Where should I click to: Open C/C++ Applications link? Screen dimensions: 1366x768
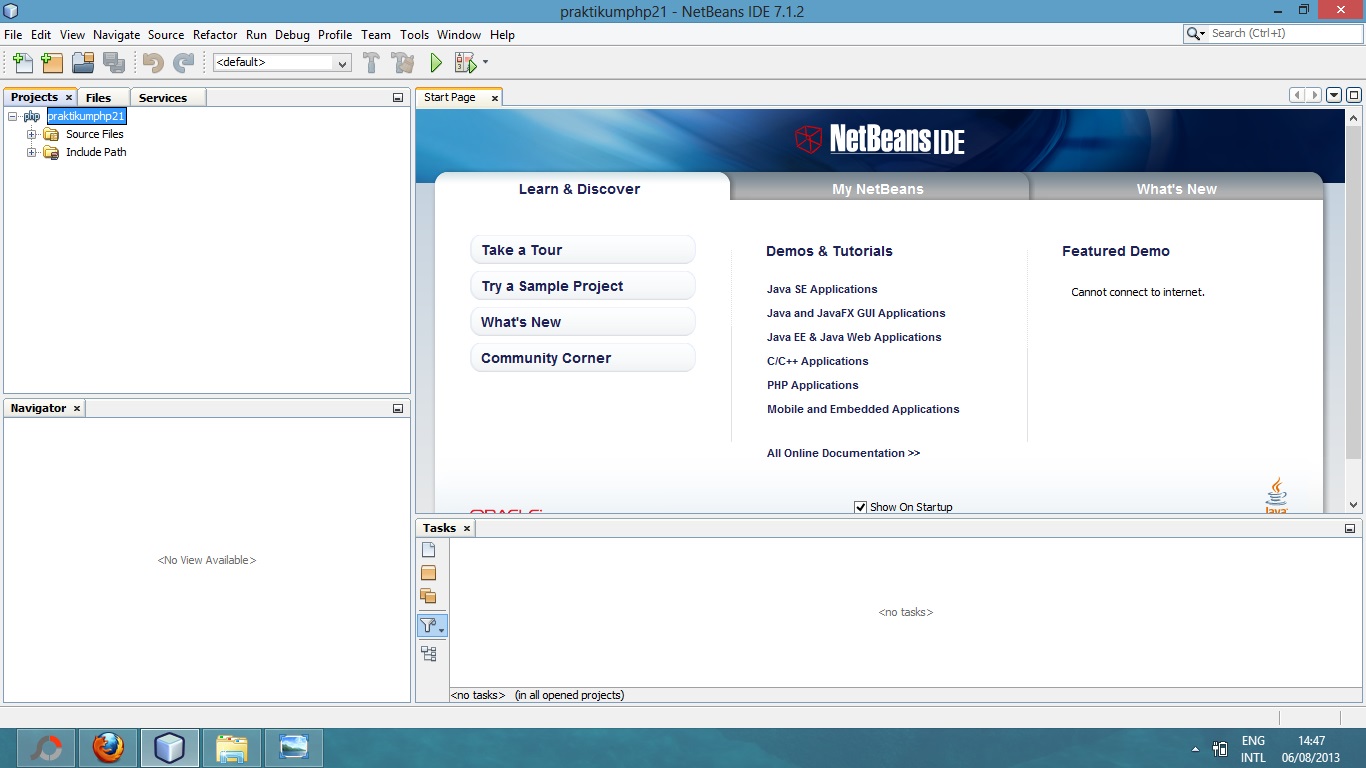click(818, 361)
